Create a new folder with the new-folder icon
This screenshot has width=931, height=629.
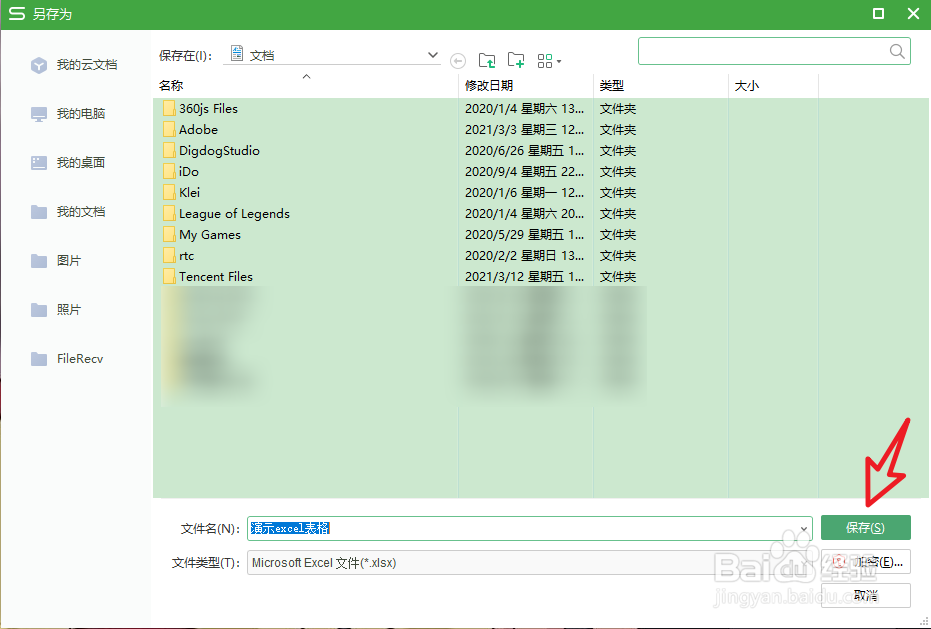pos(516,60)
